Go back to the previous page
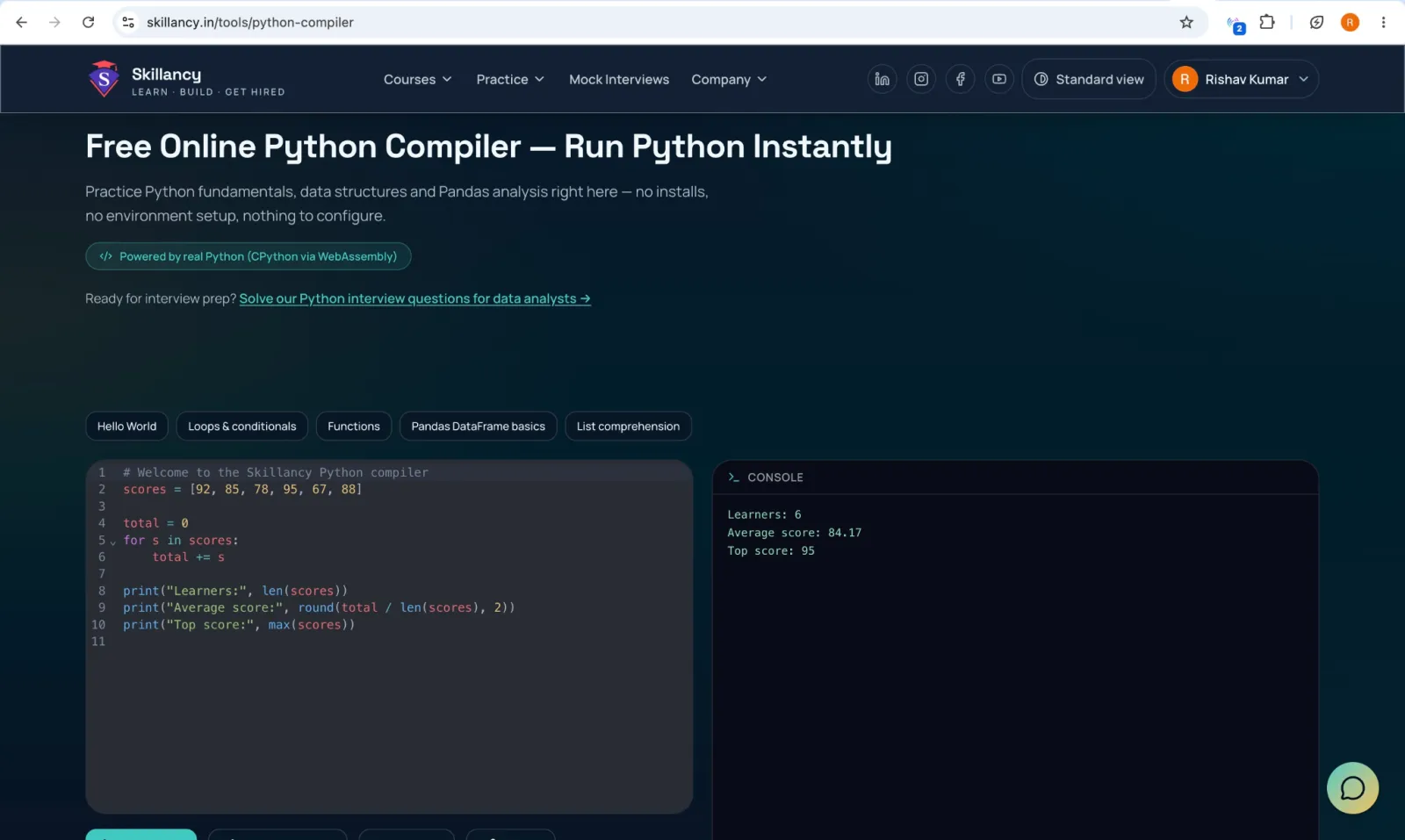The image size is (1405, 840). tap(22, 22)
